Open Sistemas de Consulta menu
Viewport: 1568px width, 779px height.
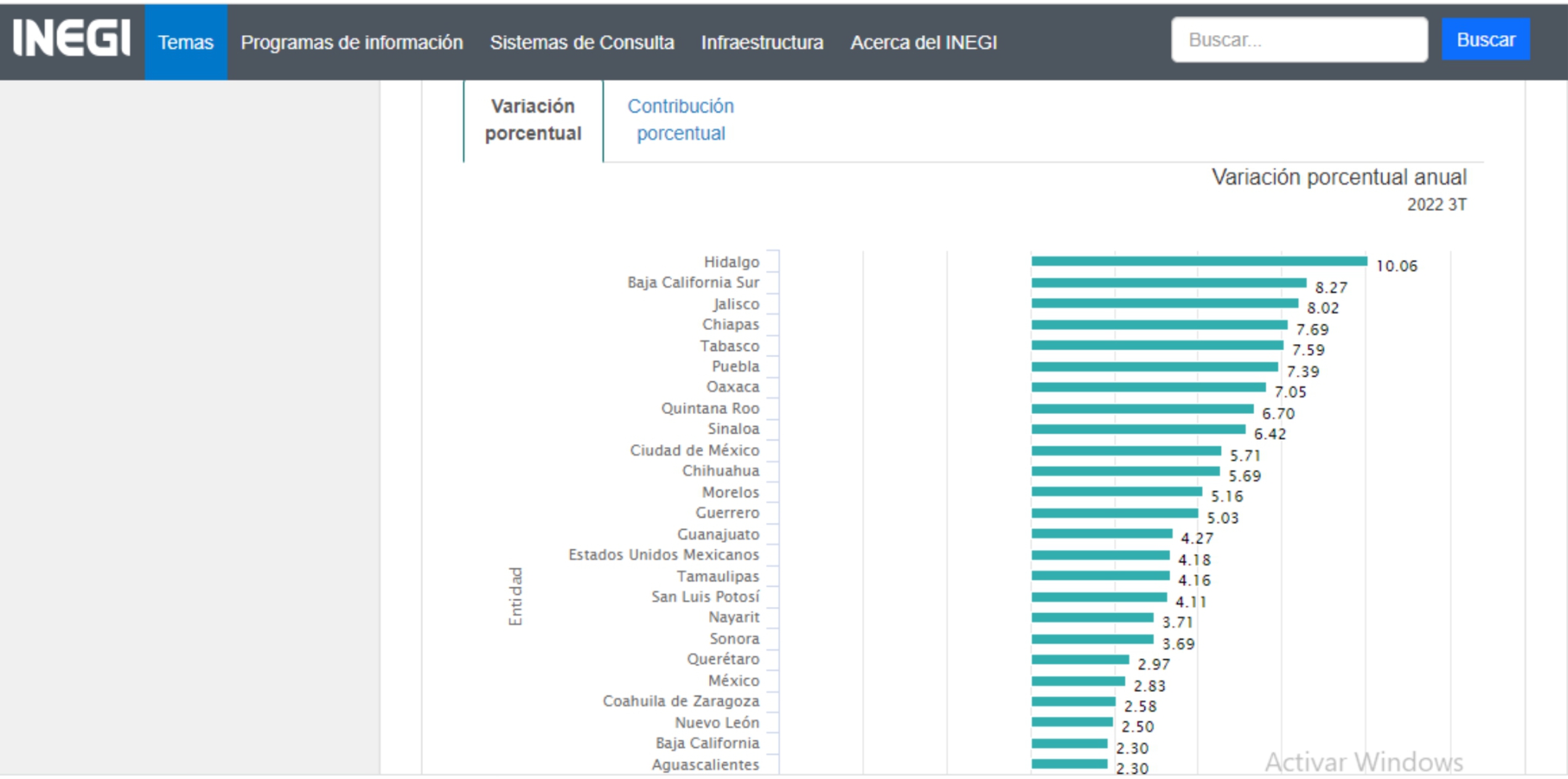point(581,42)
